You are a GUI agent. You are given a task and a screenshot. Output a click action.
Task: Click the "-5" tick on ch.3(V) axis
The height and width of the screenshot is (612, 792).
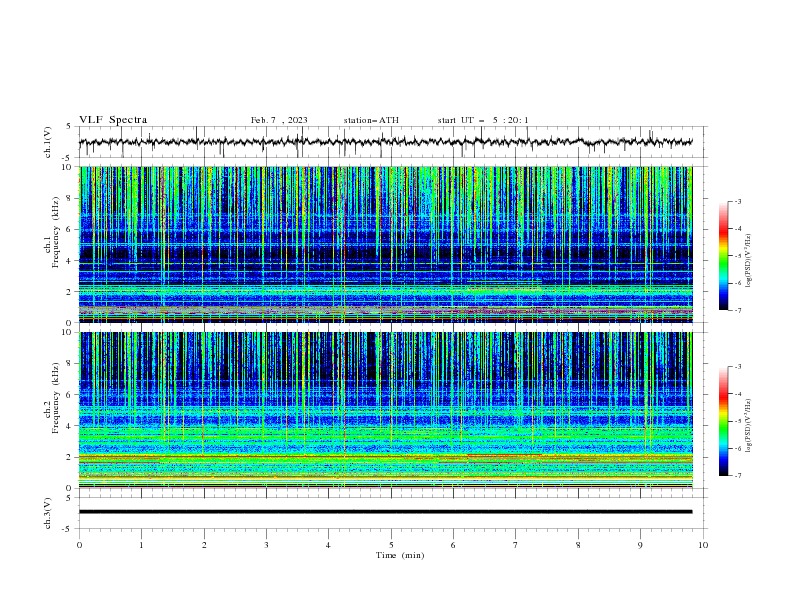coord(67,529)
